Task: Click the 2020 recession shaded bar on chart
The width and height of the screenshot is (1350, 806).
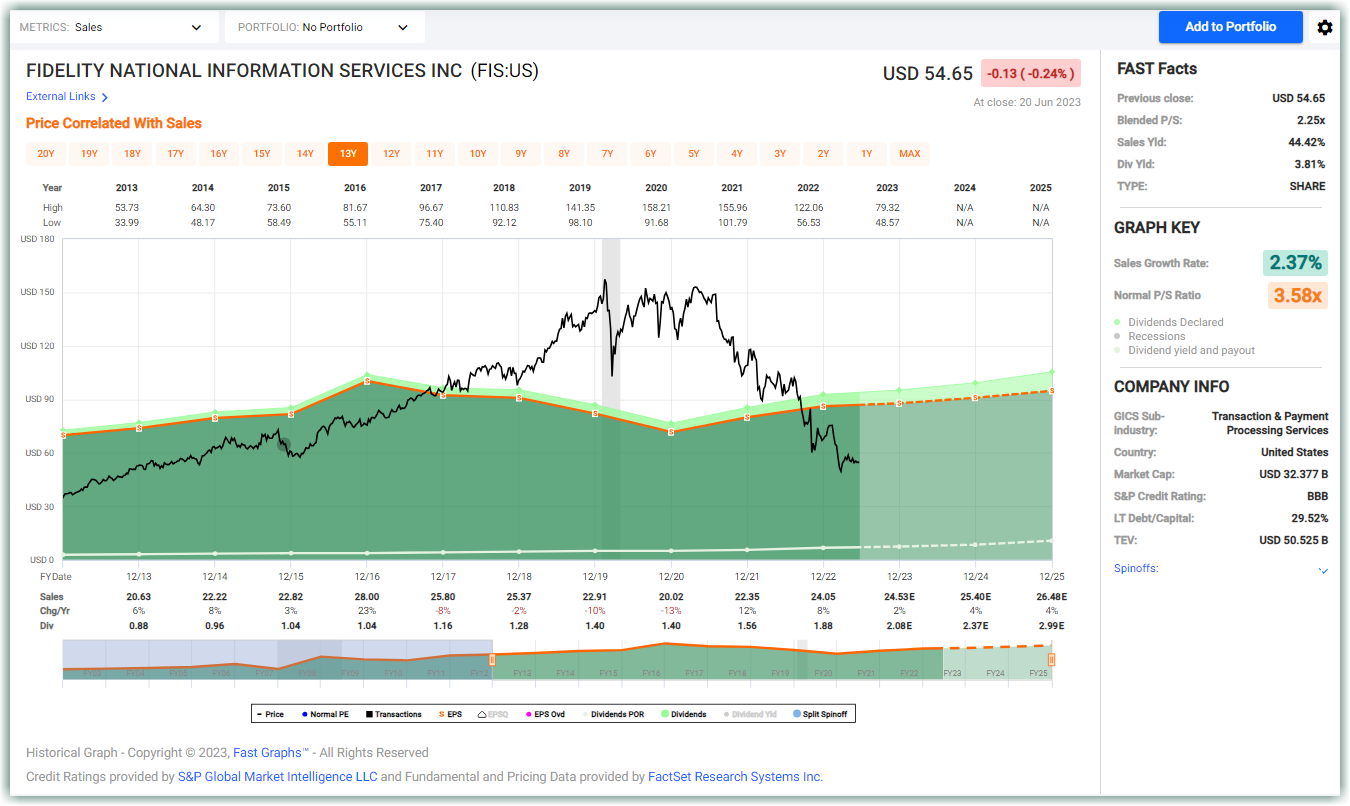Action: point(611,398)
